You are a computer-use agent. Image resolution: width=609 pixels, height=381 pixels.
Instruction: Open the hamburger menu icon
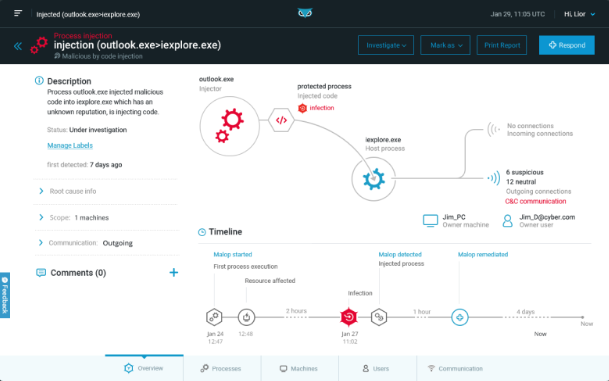tap(18, 14)
